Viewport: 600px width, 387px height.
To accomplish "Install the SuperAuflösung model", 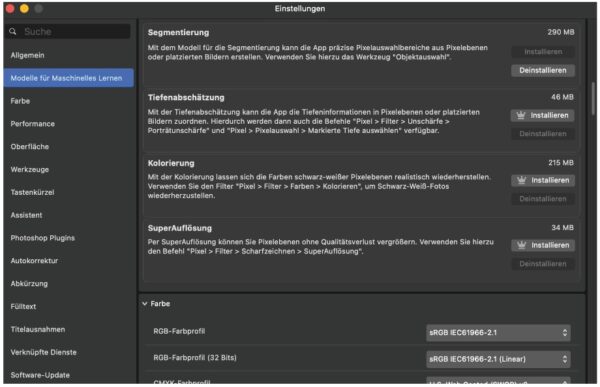I will [x=543, y=245].
